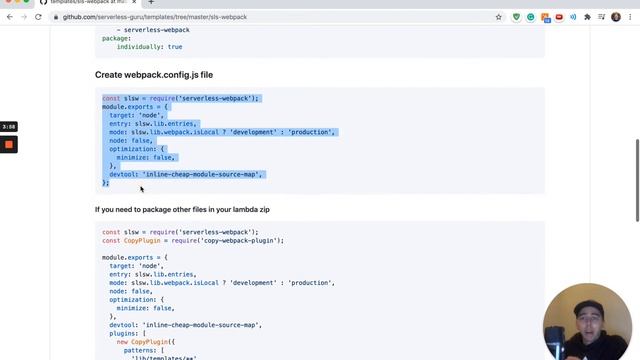Click the selected 'minimize: false,' line

click(x=146, y=158)
